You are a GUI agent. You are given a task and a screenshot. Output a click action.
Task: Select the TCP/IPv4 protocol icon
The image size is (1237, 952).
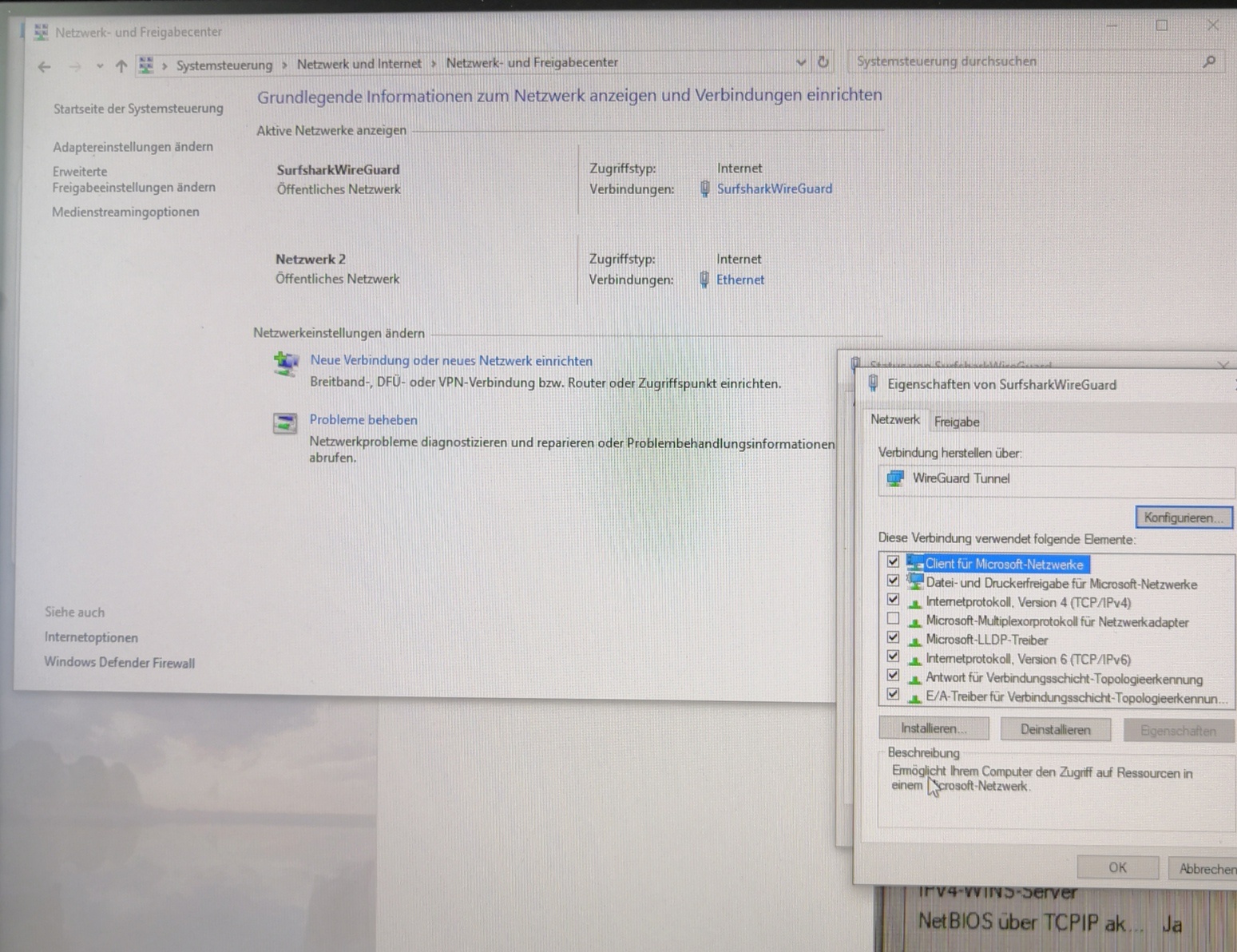[x=915, y=602]
